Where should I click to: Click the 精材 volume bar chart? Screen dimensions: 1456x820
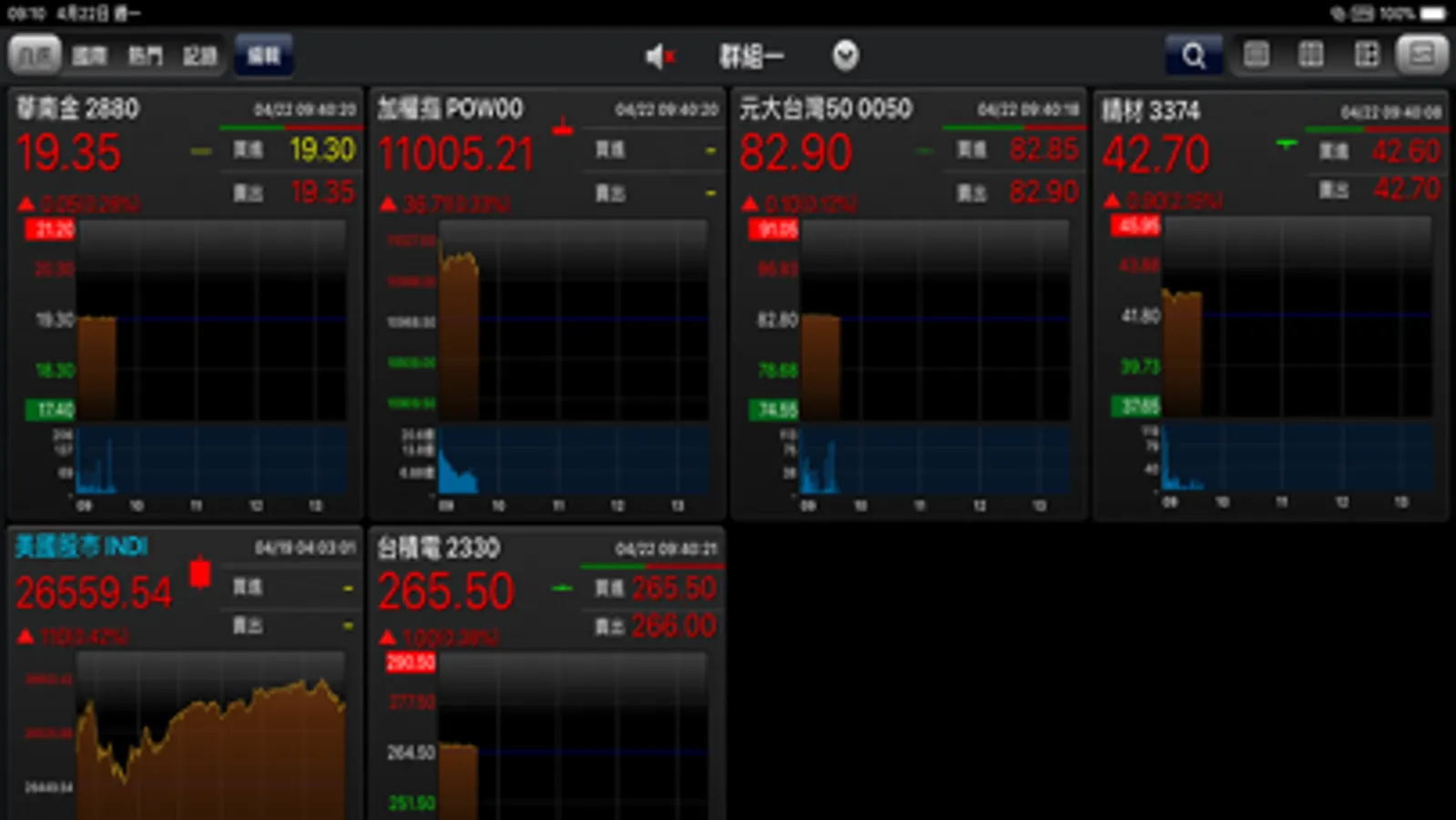click(1298, 456)
